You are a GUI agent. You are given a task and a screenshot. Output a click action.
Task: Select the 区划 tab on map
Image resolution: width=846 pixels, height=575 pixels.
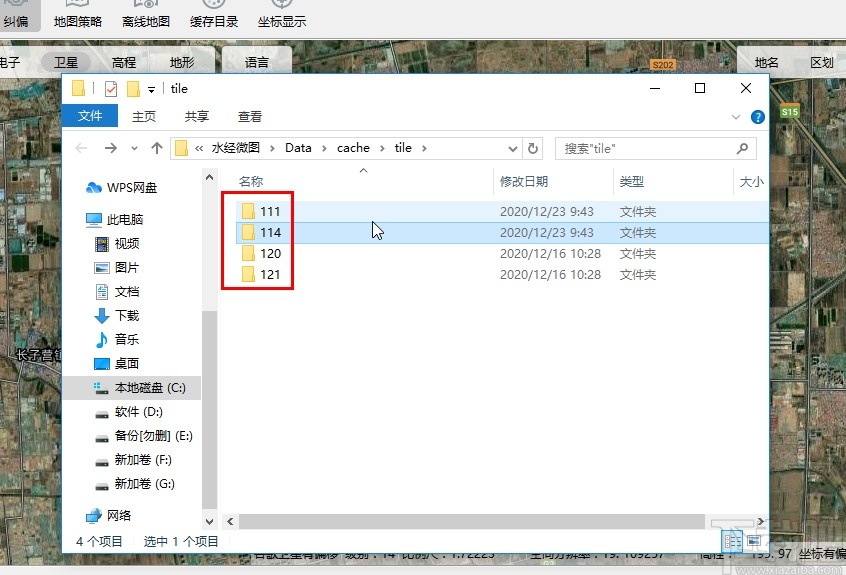click(x=822, y=63)
